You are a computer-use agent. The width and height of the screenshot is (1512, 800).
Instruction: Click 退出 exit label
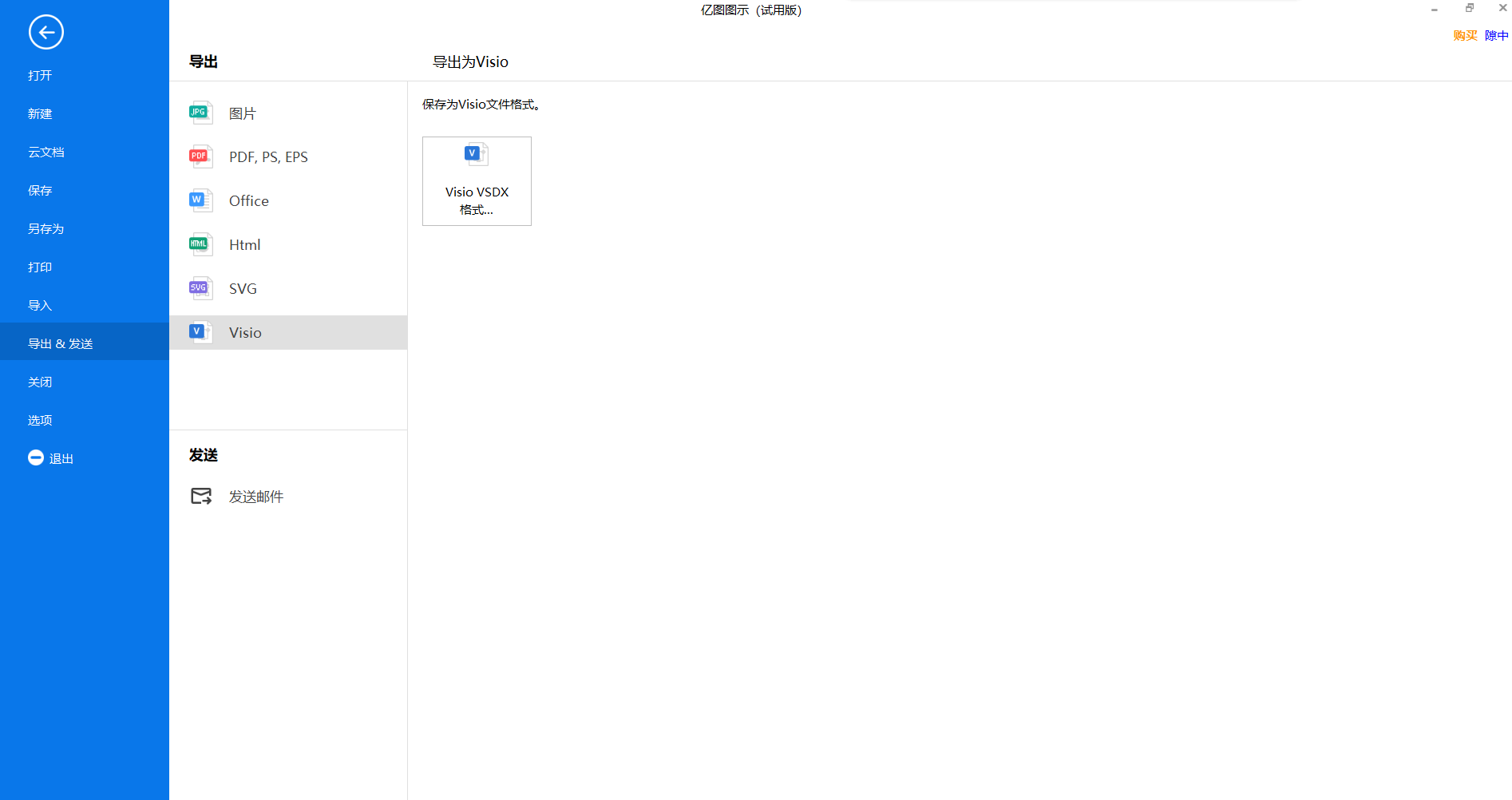point(61,459)
